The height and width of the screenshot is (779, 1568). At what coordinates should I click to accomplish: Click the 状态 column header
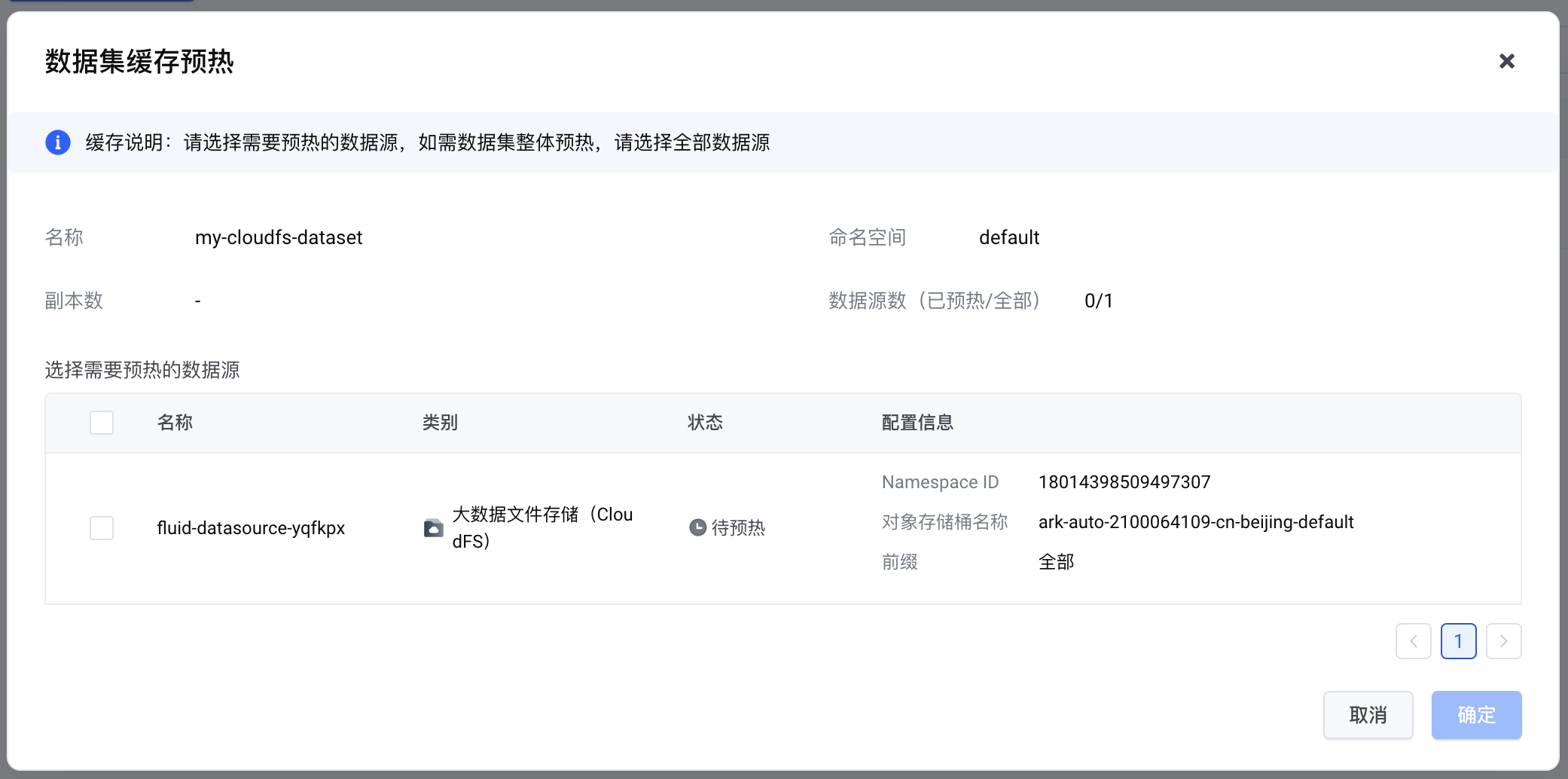coord(706,423)
